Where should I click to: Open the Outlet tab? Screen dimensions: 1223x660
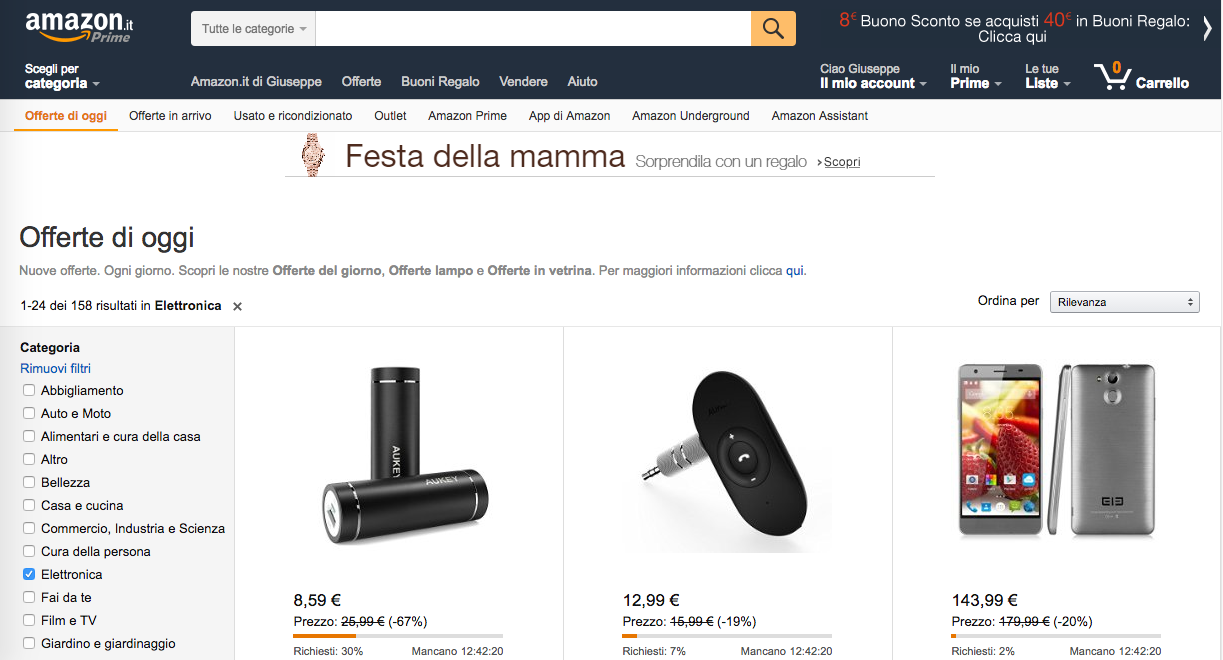click(390, 116)
